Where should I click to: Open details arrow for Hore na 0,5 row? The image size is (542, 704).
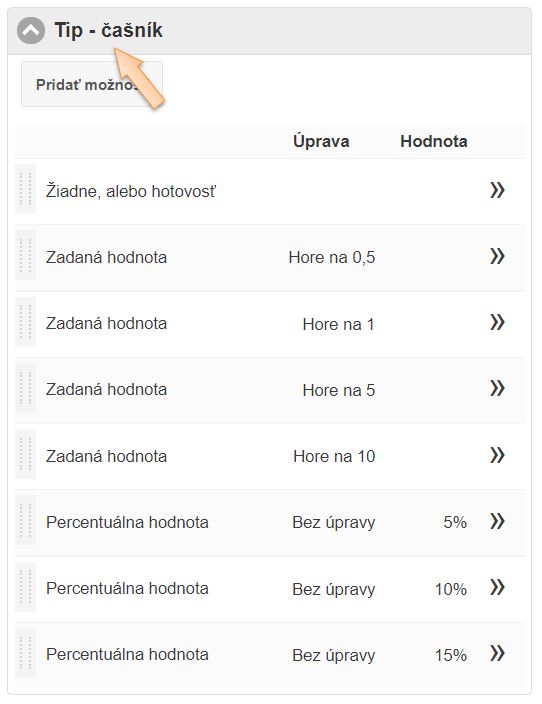497,256
